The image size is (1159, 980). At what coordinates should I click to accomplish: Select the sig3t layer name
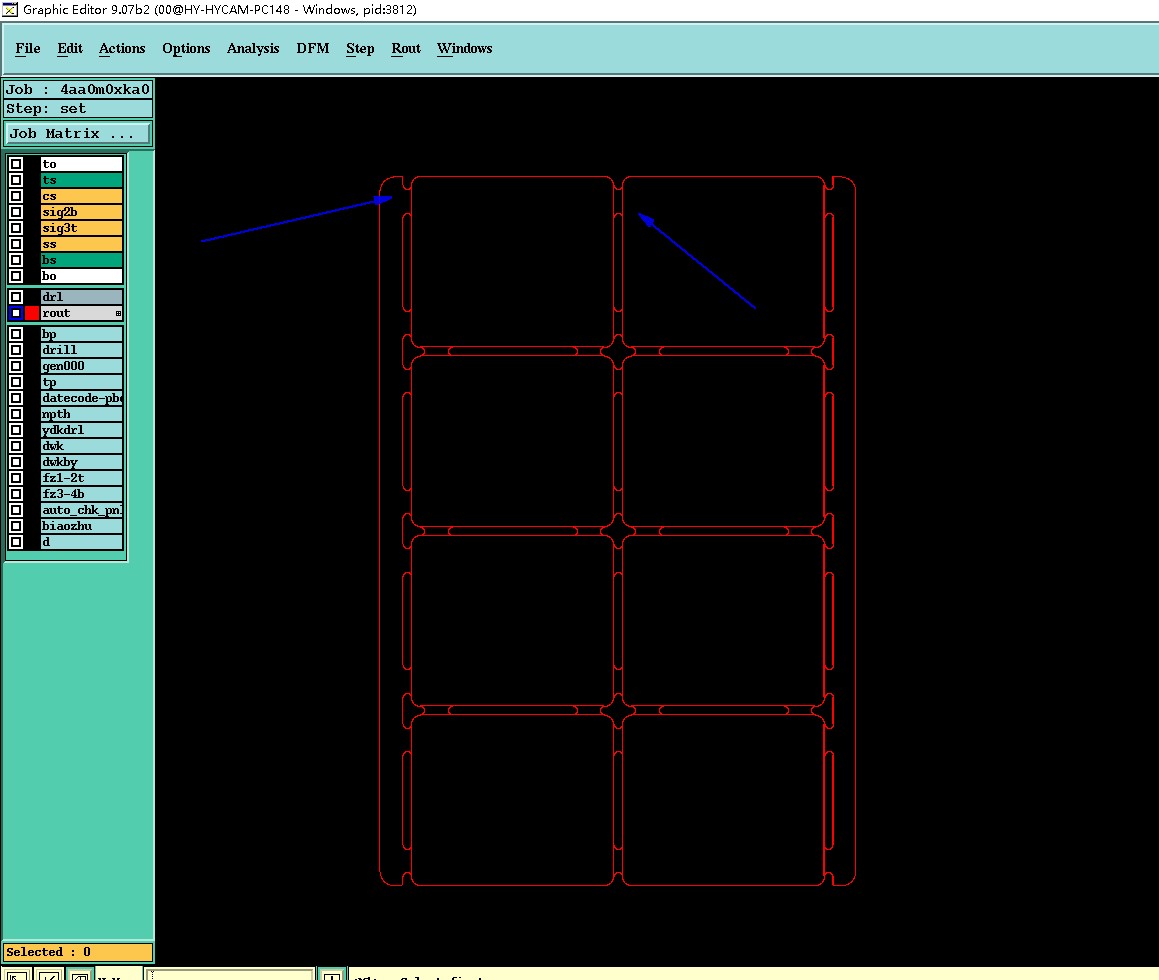tap(81, 228)
